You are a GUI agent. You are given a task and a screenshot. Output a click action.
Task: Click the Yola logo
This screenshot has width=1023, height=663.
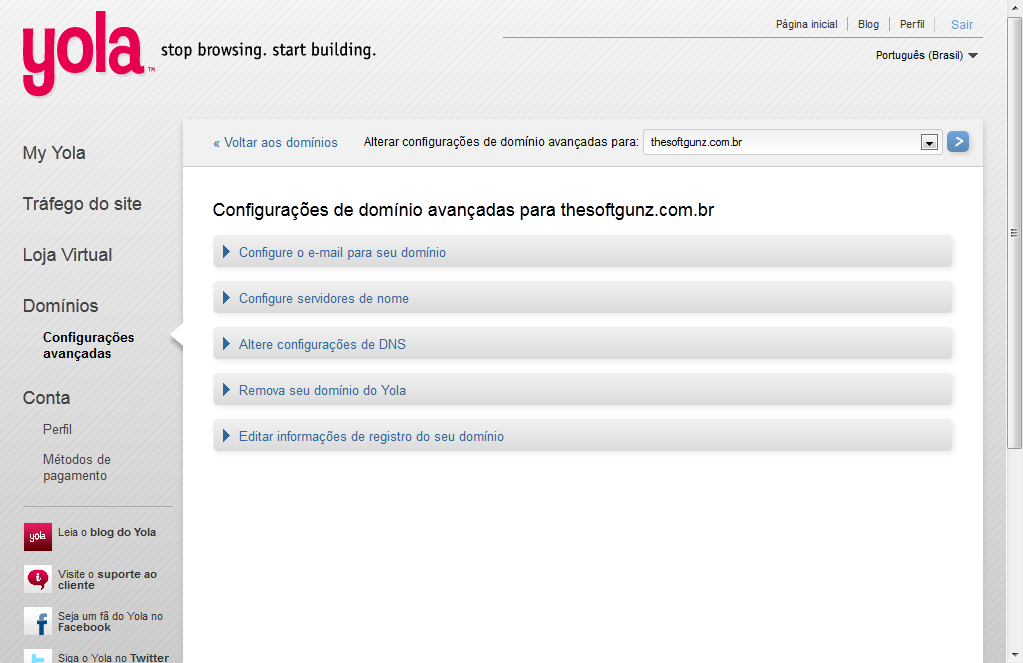[x=88, y=54]
